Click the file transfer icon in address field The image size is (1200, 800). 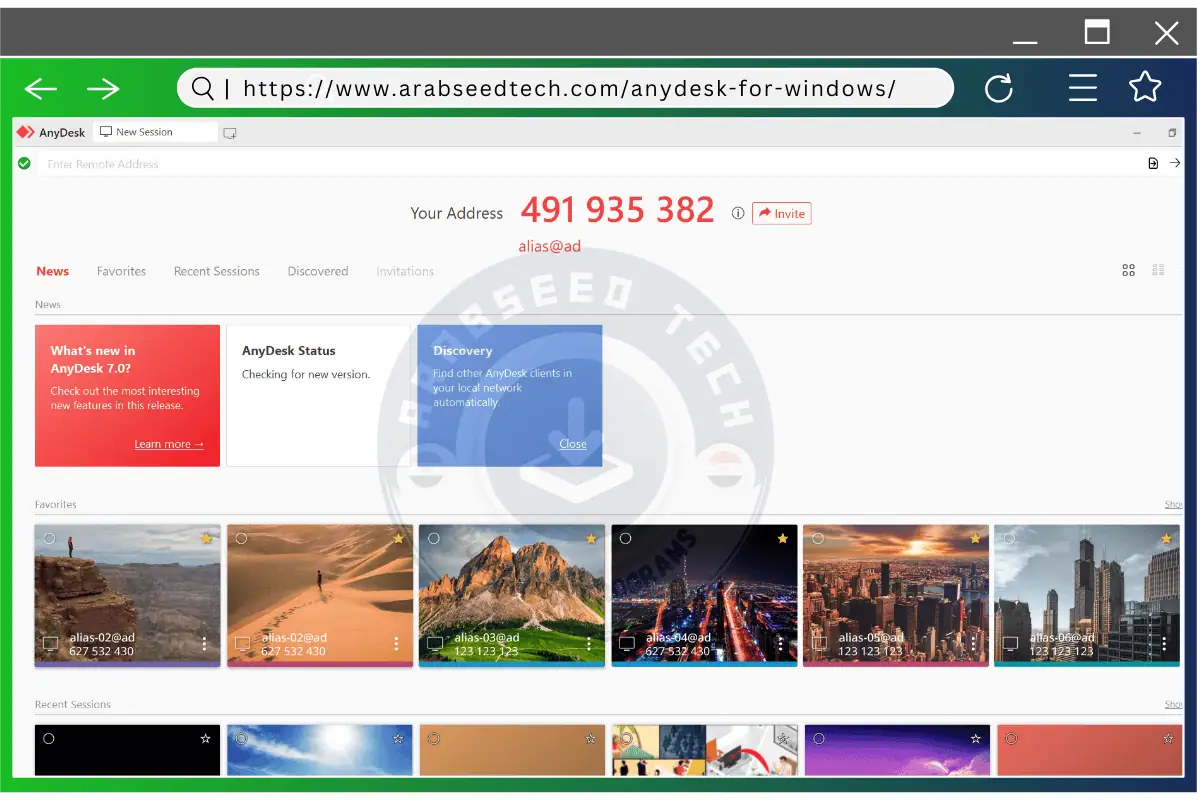pos(1153,162)
